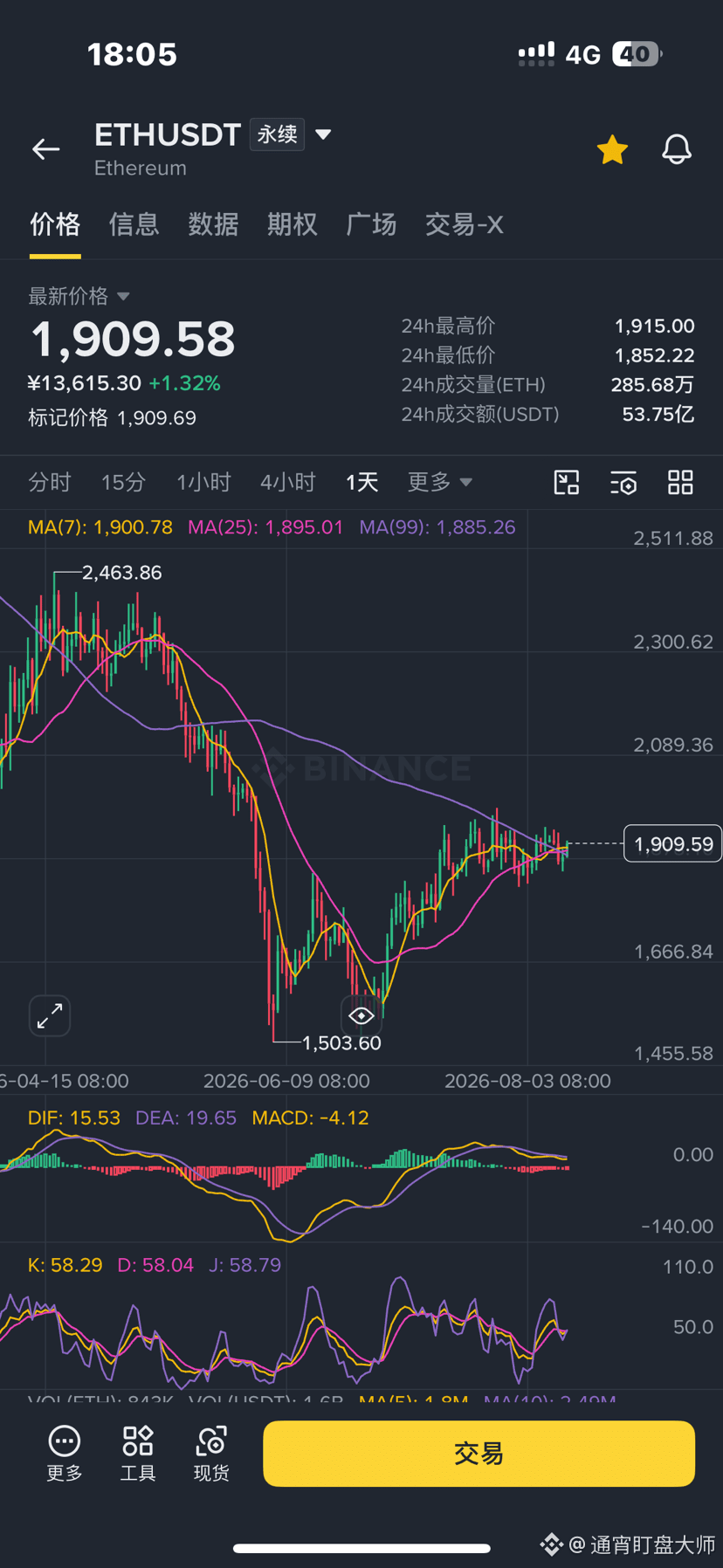Expand the 更多 intervals dropdown
This screenshot has height=1568, width=723.
tap(439, 482)
